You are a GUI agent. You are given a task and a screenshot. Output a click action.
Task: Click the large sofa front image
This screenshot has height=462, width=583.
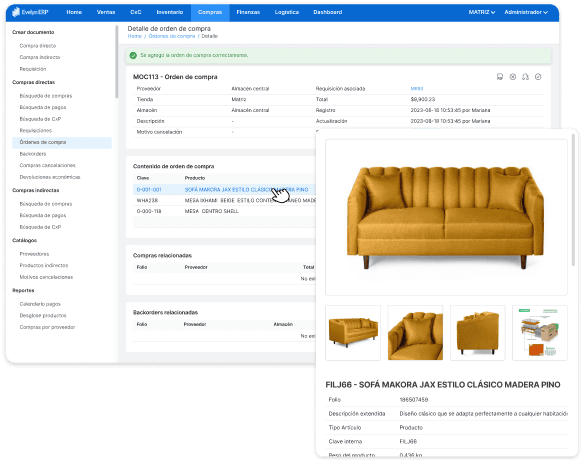446,217
